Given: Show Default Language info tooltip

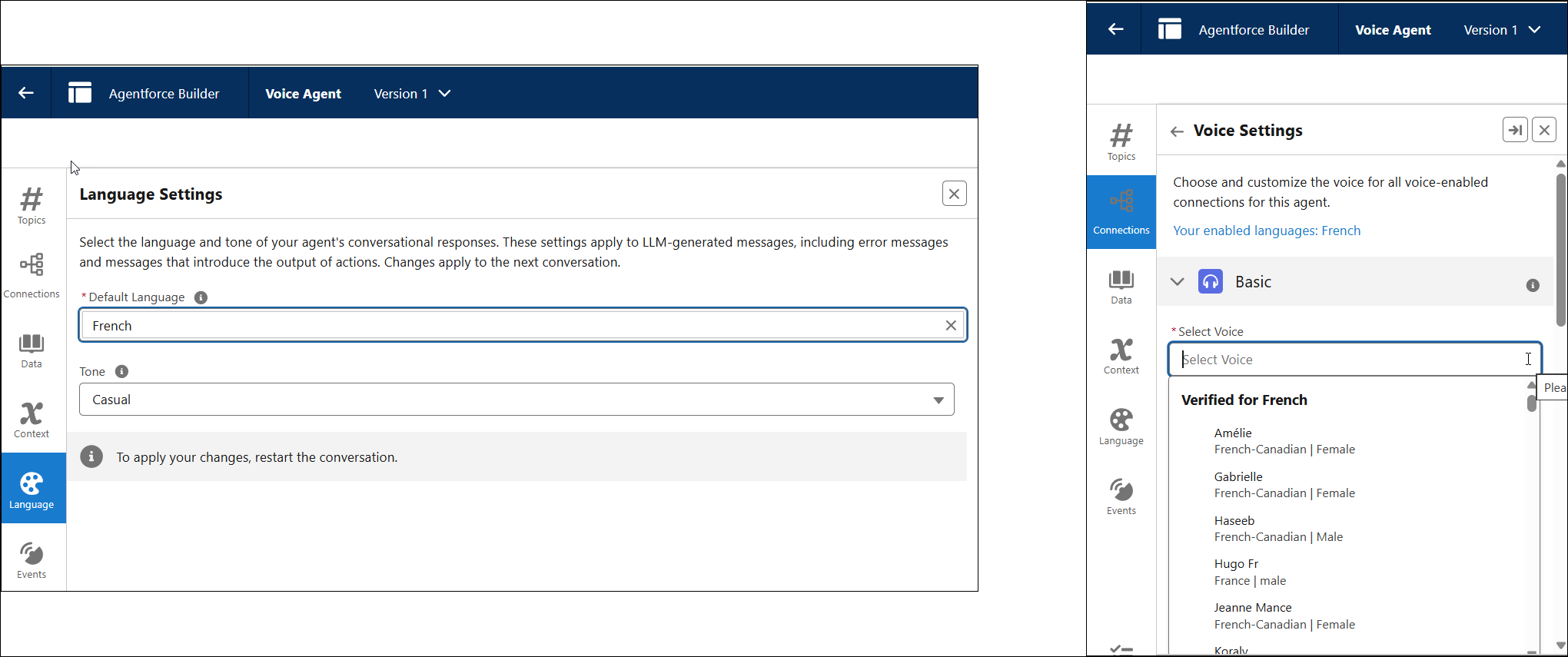Looking at the screenshot, I should [x=201, y=297].
